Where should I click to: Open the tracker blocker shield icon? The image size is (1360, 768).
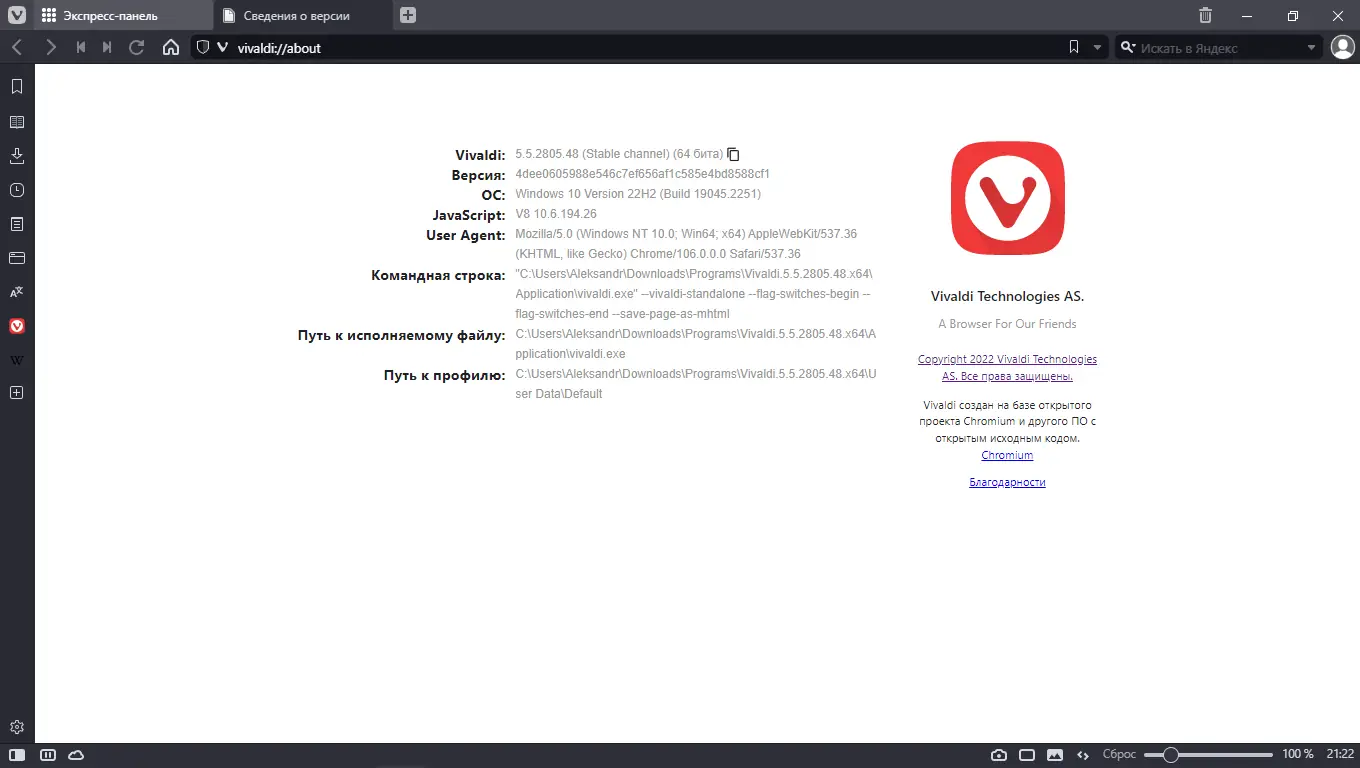point(202,47)
